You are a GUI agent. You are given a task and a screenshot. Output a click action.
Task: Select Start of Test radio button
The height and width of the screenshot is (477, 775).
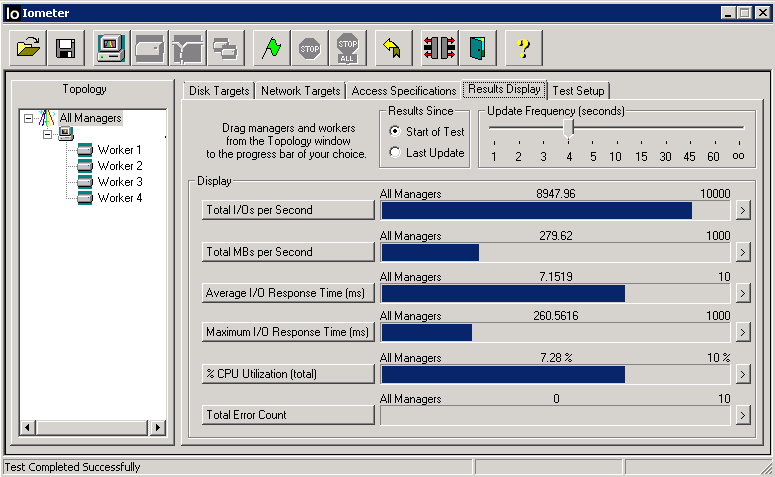394,131
